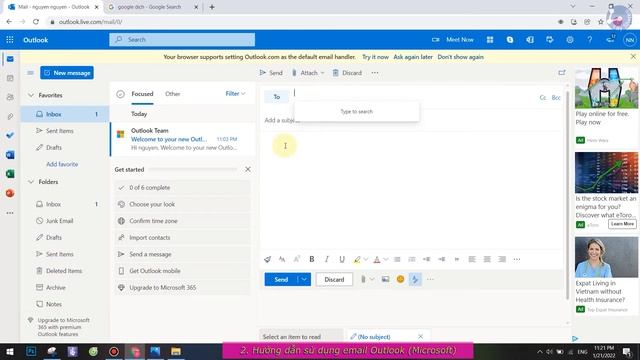The height and width of the screenshot is (360, 640).
Task: Click the format painter icon
Action: (x=267, y=259)
